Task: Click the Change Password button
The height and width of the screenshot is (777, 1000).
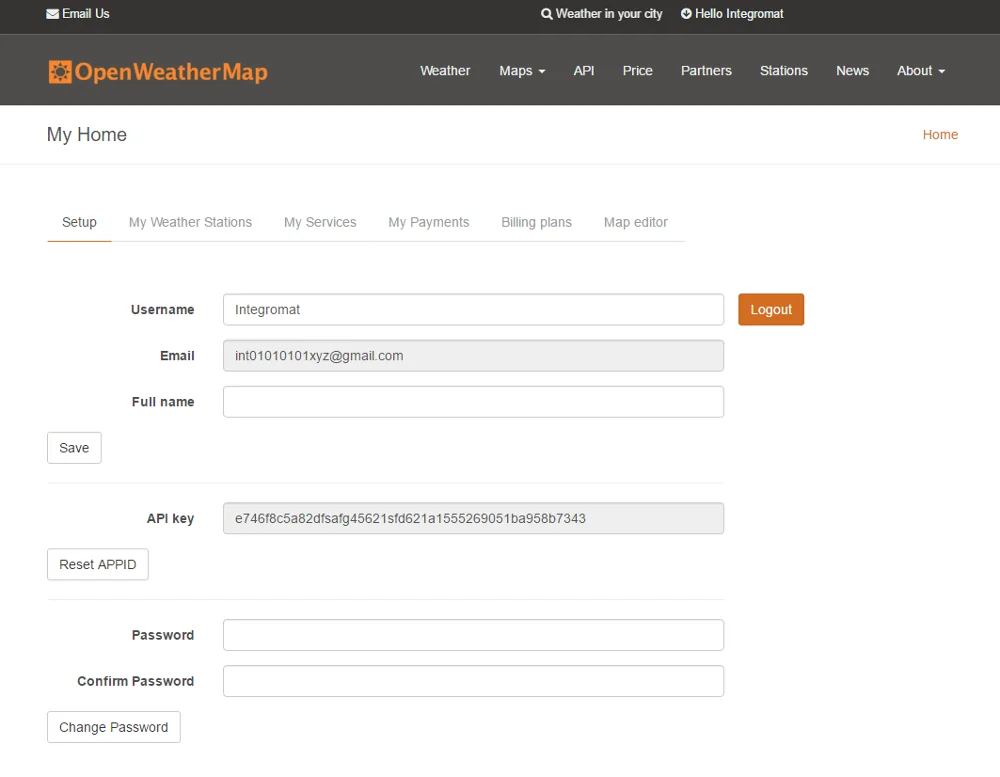Action: (114, 727)
